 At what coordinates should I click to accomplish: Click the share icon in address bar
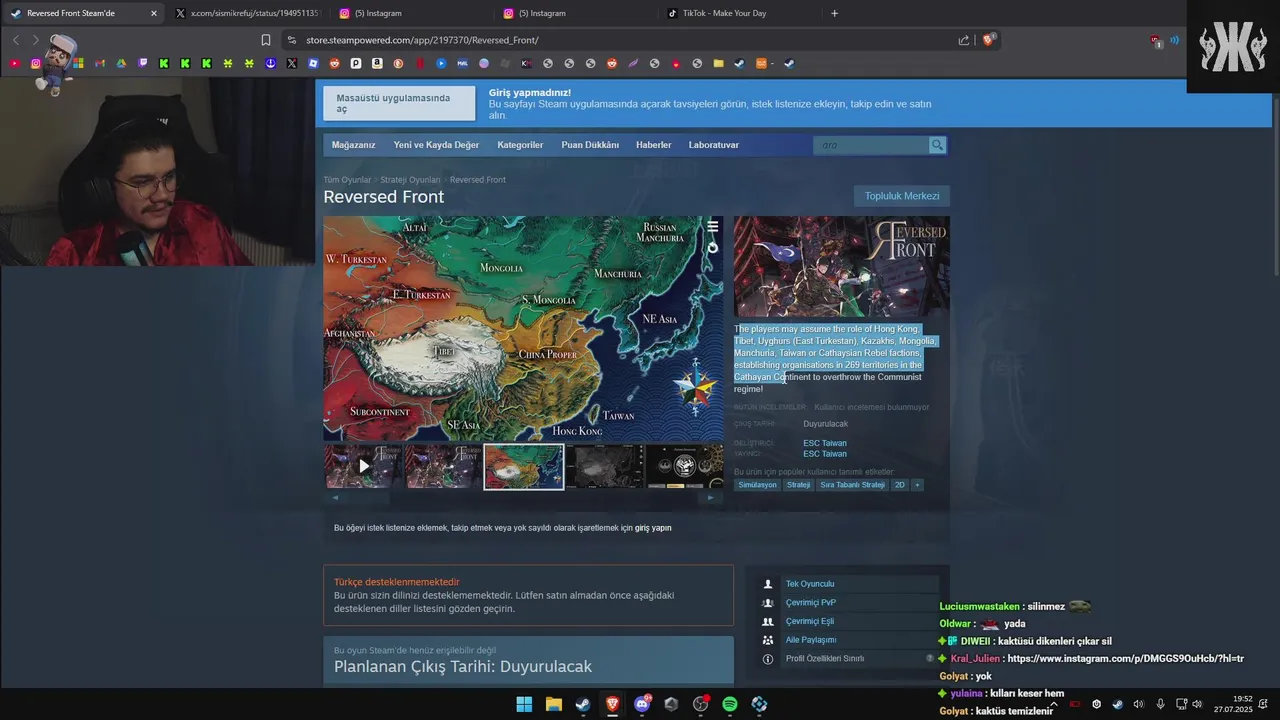[964, 40]
